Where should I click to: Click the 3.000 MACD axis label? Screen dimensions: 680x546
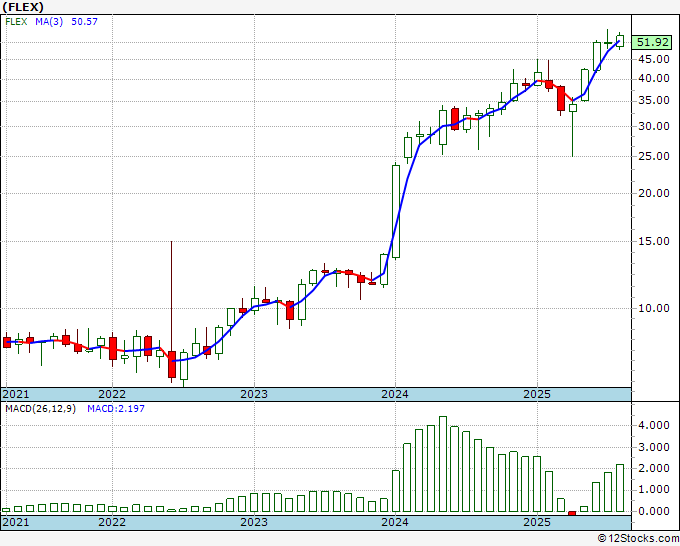coord(654,447)
